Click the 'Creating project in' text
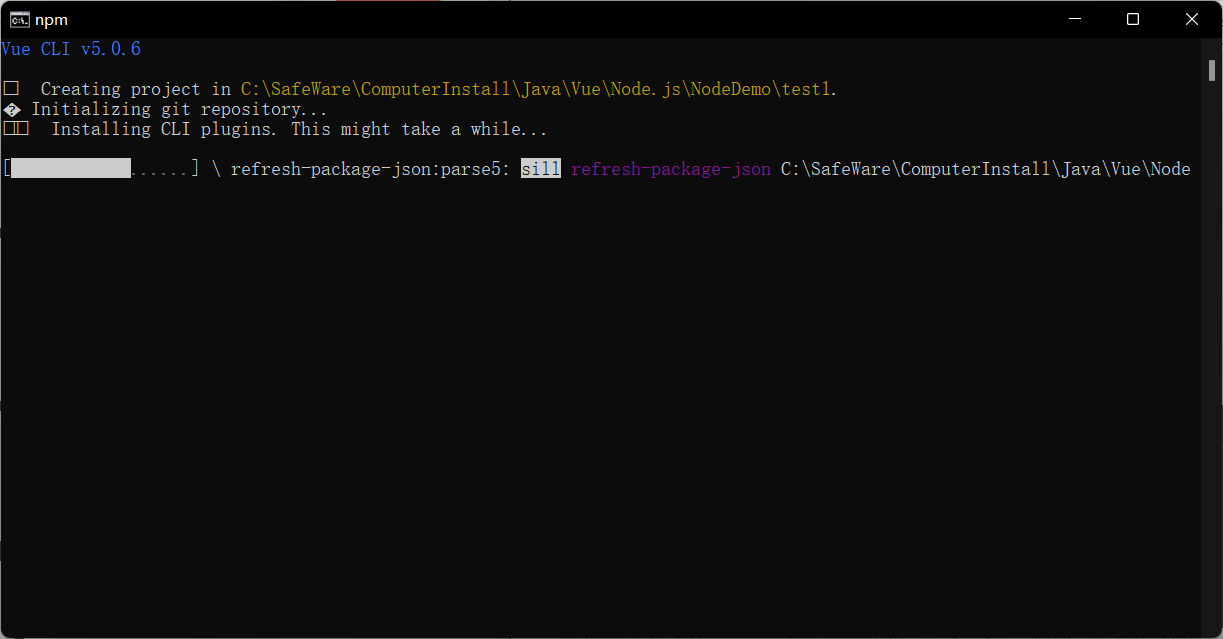Viewport: 1223px width, 639px height. click(136, 89)
